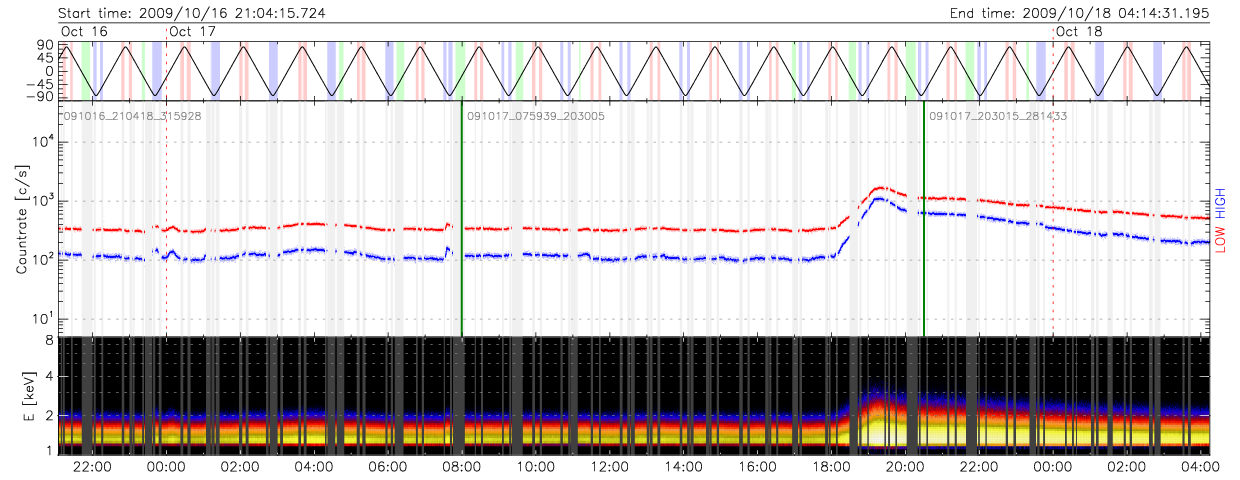
Task: Select segment label 091016_210418_315928
Action: pyautogui.click(x=133, y=116)
